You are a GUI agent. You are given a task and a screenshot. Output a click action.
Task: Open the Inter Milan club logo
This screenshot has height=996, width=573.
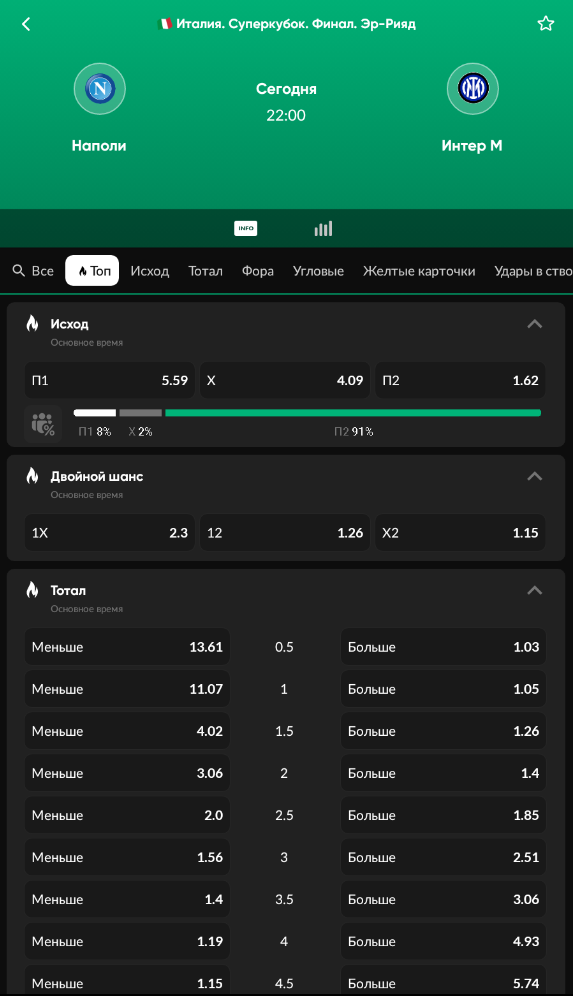(473, 88)
